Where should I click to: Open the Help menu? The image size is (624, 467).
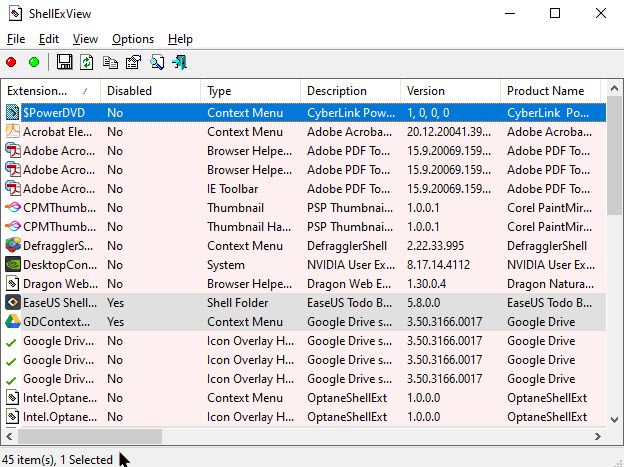click(x=180, y=39)
